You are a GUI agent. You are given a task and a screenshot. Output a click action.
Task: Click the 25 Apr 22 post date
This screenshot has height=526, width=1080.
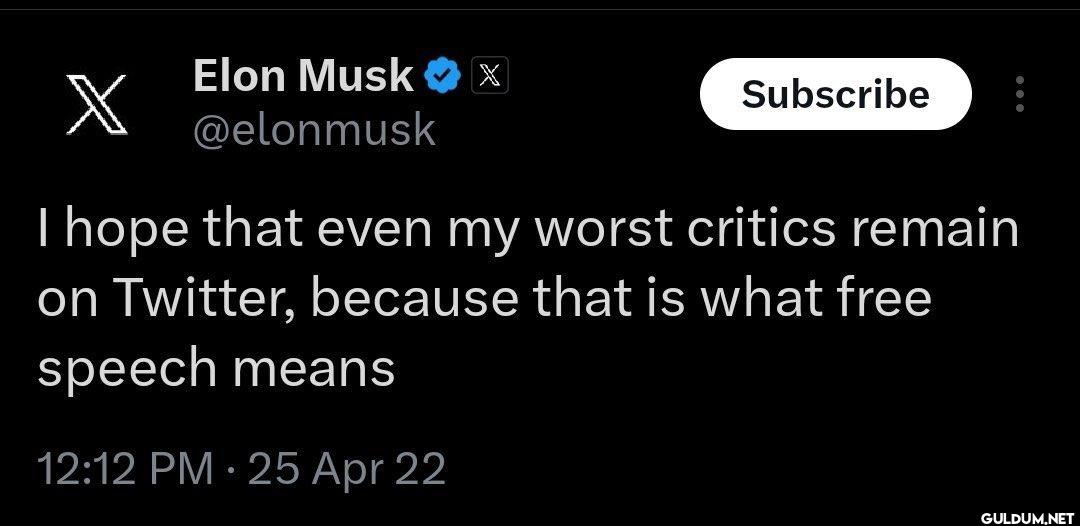click(346, 472)
